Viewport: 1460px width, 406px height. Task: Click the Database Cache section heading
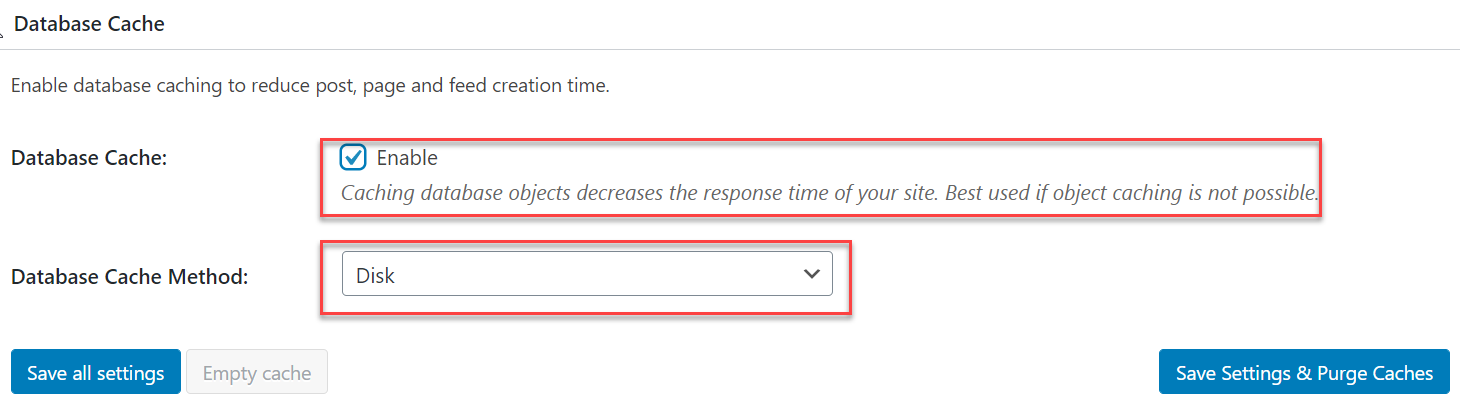(89, 24)
